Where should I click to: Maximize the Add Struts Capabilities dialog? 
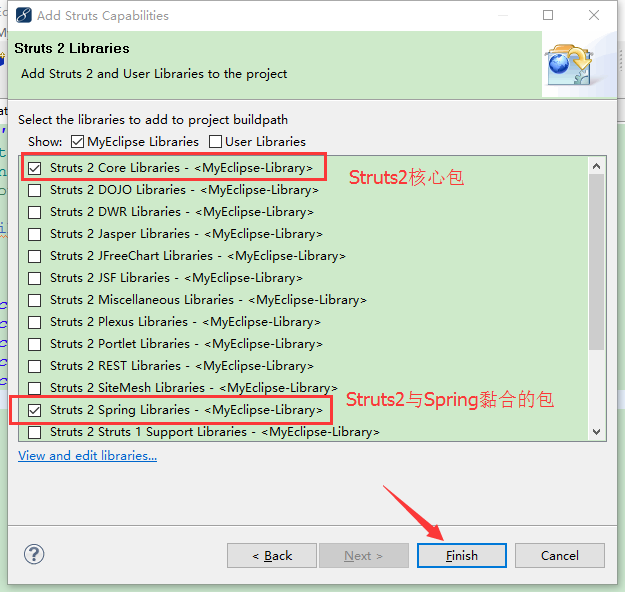(x=548, y=15)
